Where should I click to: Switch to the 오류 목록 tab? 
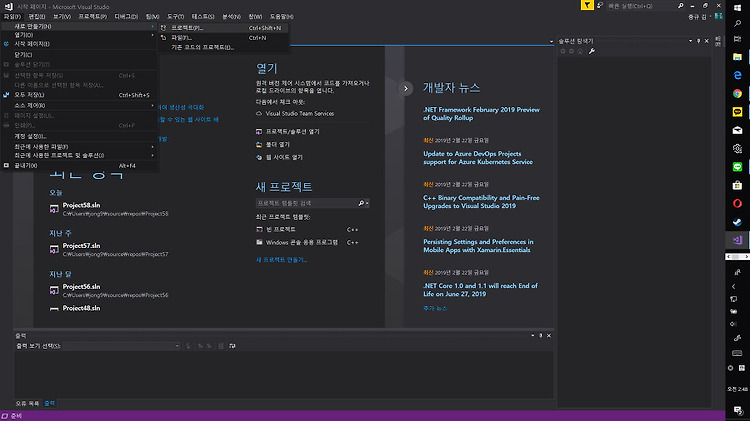[x=27, y=404]
